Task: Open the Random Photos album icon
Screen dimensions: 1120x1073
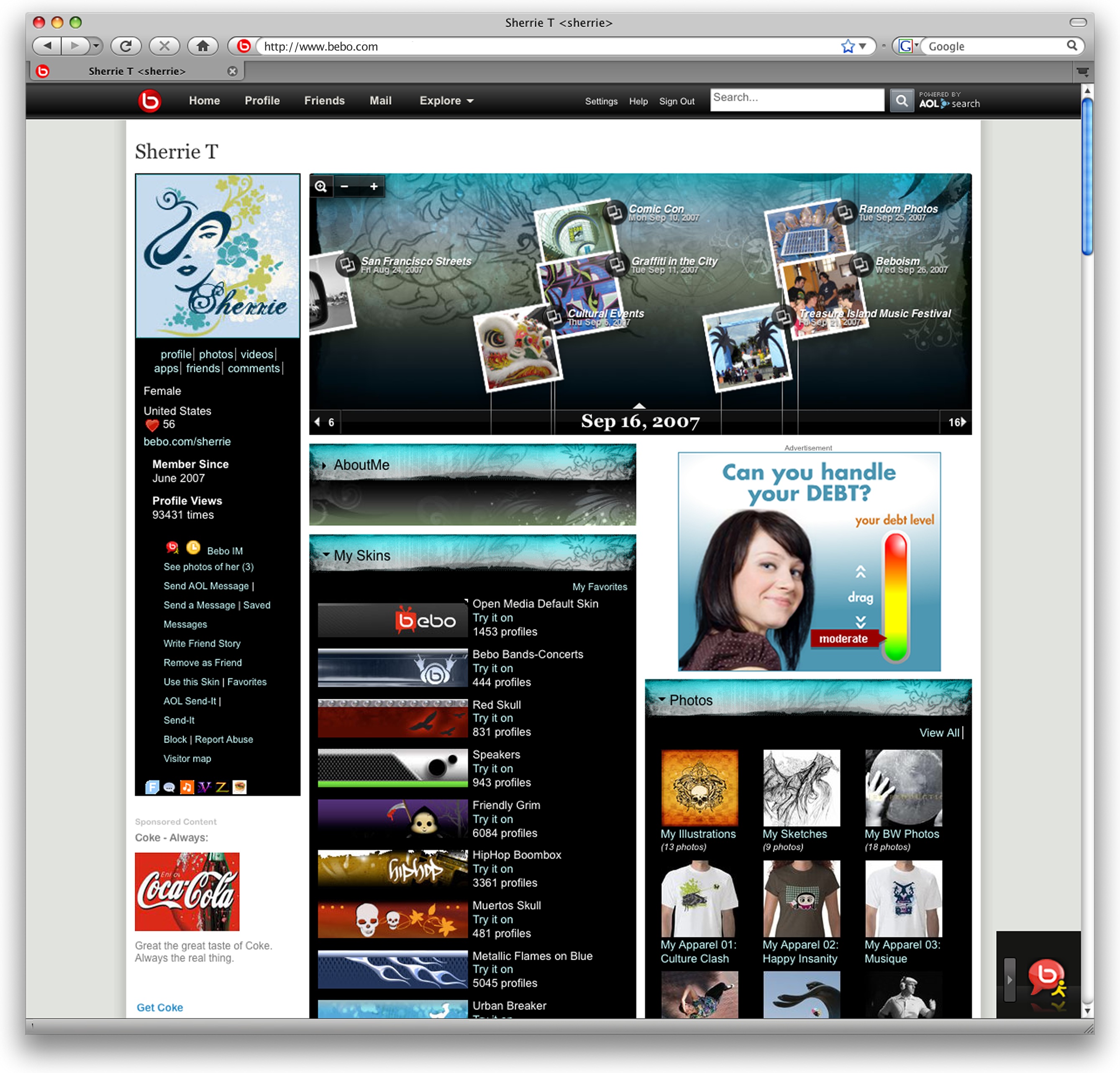Action: (x=845, y=212)
